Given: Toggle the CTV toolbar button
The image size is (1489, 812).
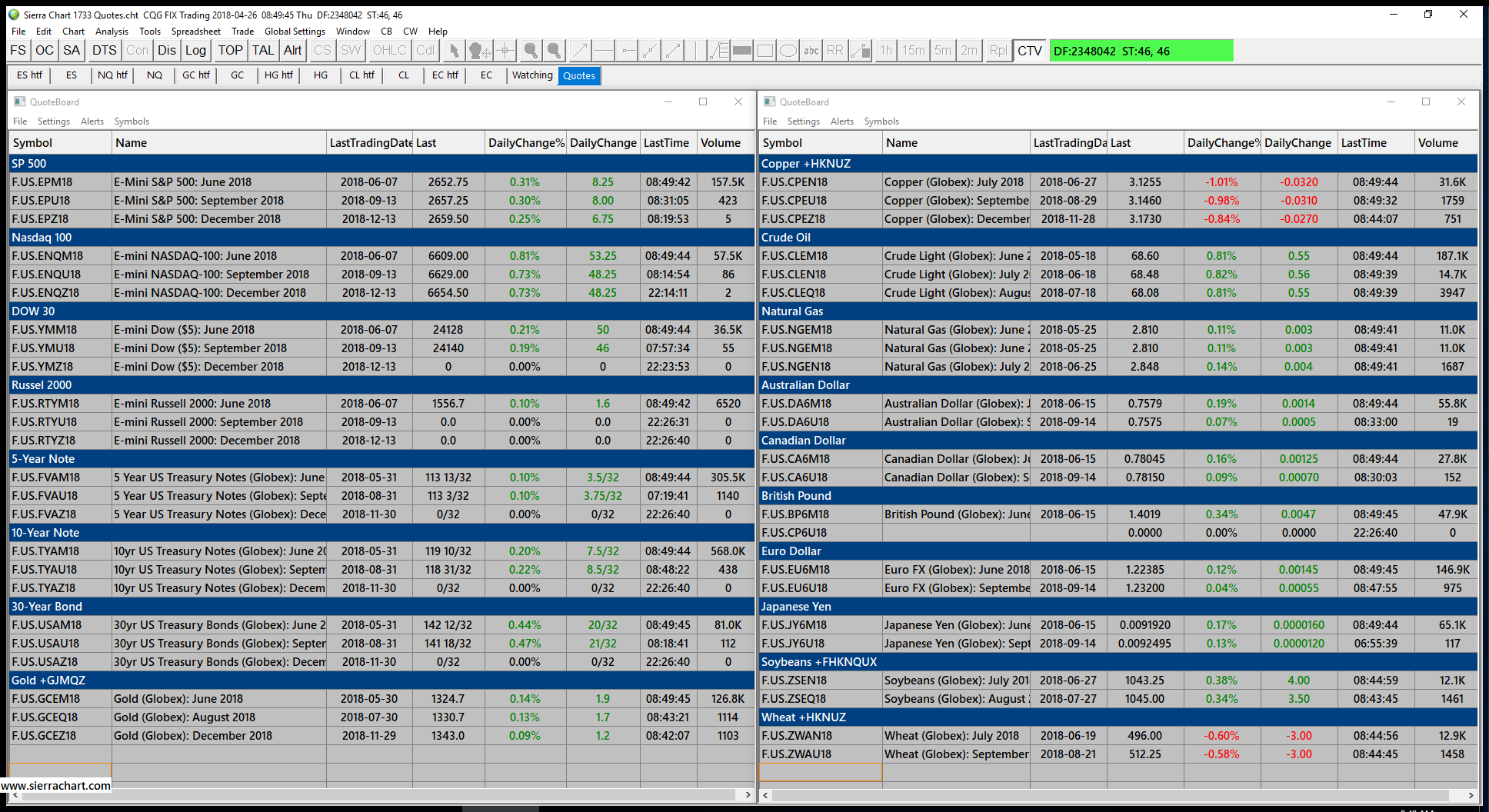Looking at the screenshot, I should tap(1029, 51).
